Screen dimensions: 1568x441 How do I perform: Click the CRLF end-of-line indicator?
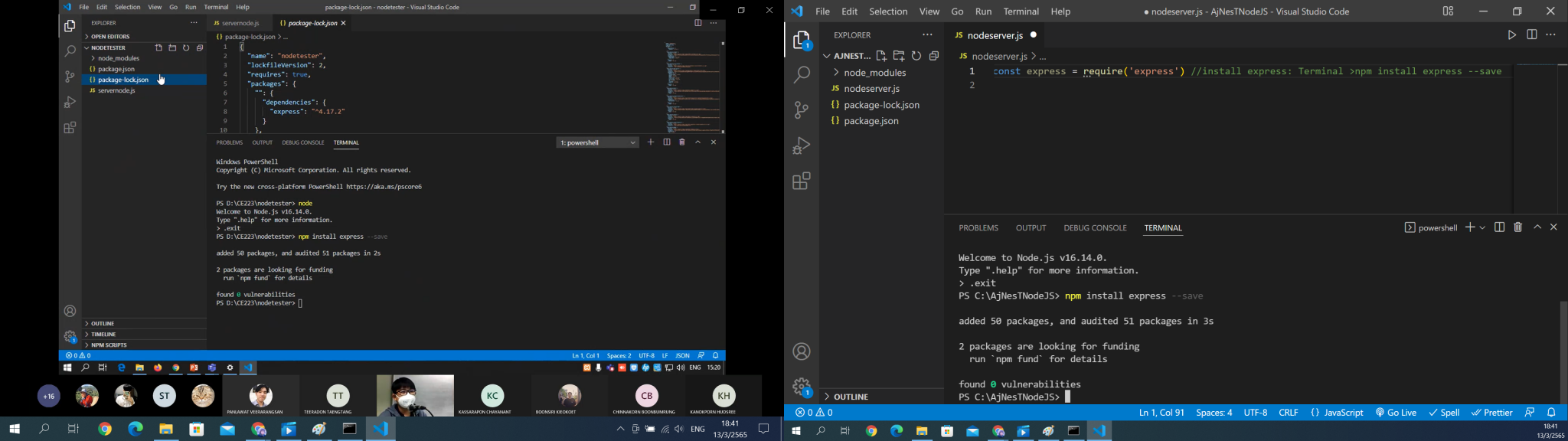coord(1289,413)
